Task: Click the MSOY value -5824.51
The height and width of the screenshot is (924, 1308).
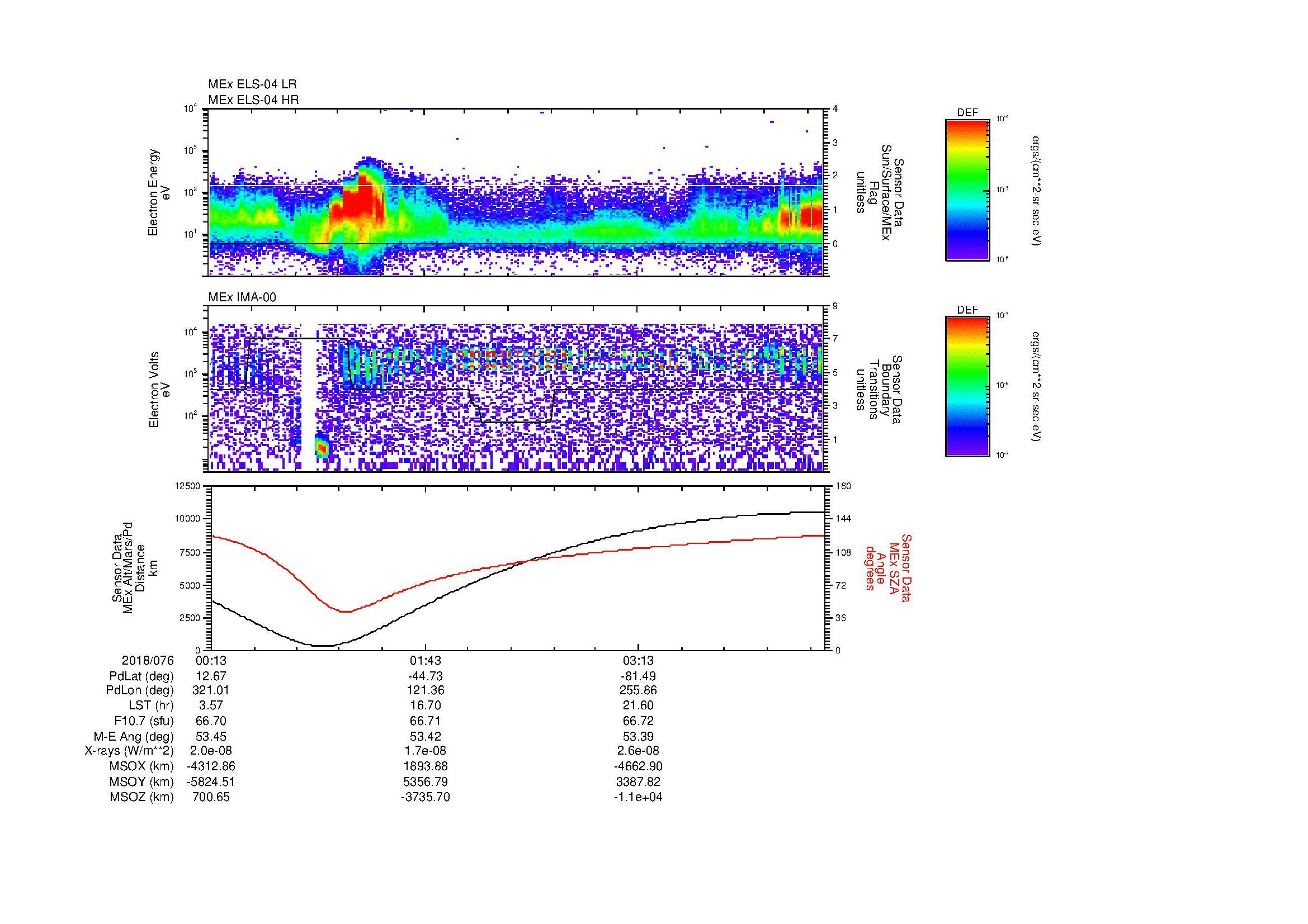Action: 211,781
